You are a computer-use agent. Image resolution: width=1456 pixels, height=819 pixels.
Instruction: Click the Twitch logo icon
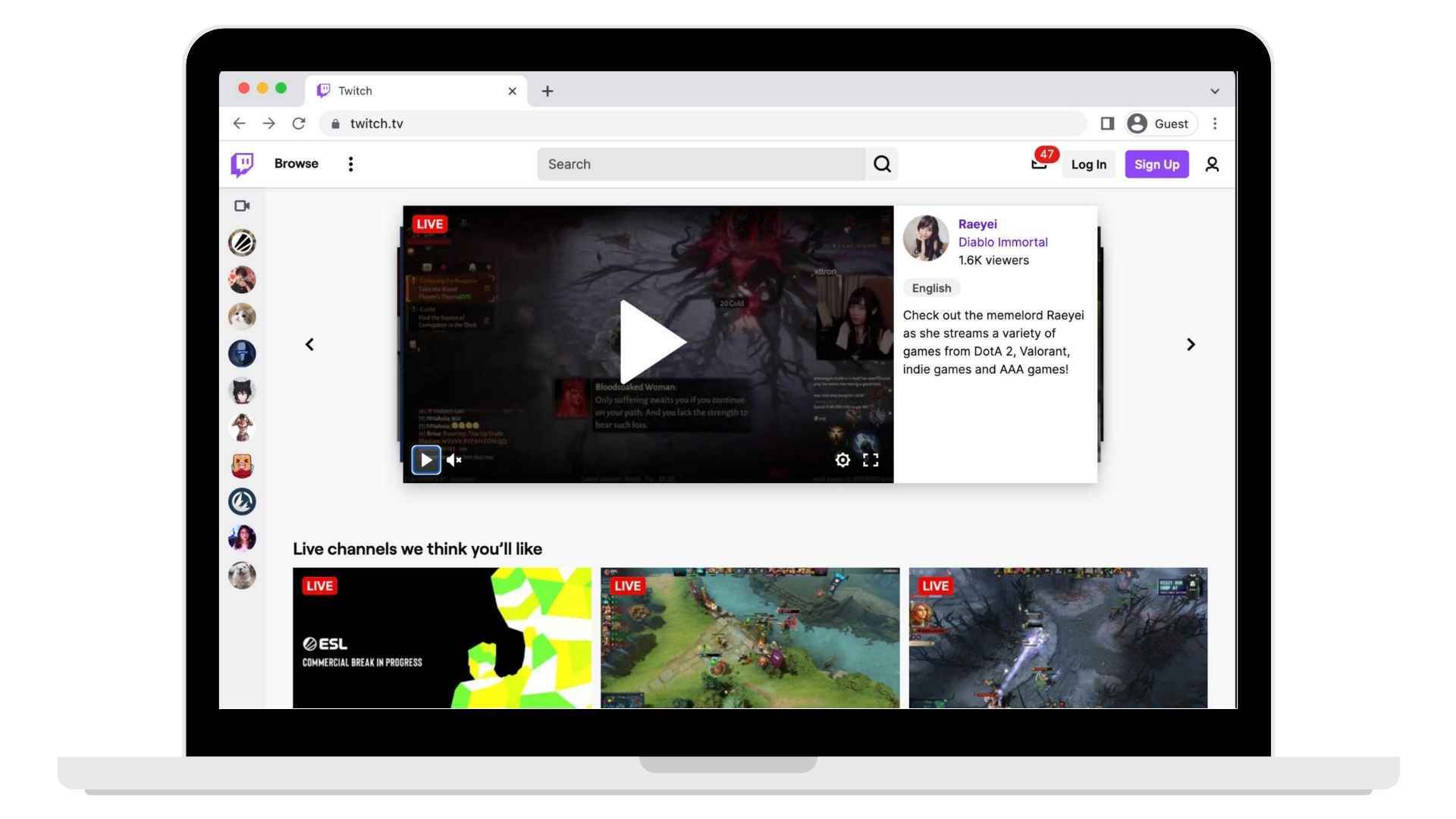pos(242,164)
